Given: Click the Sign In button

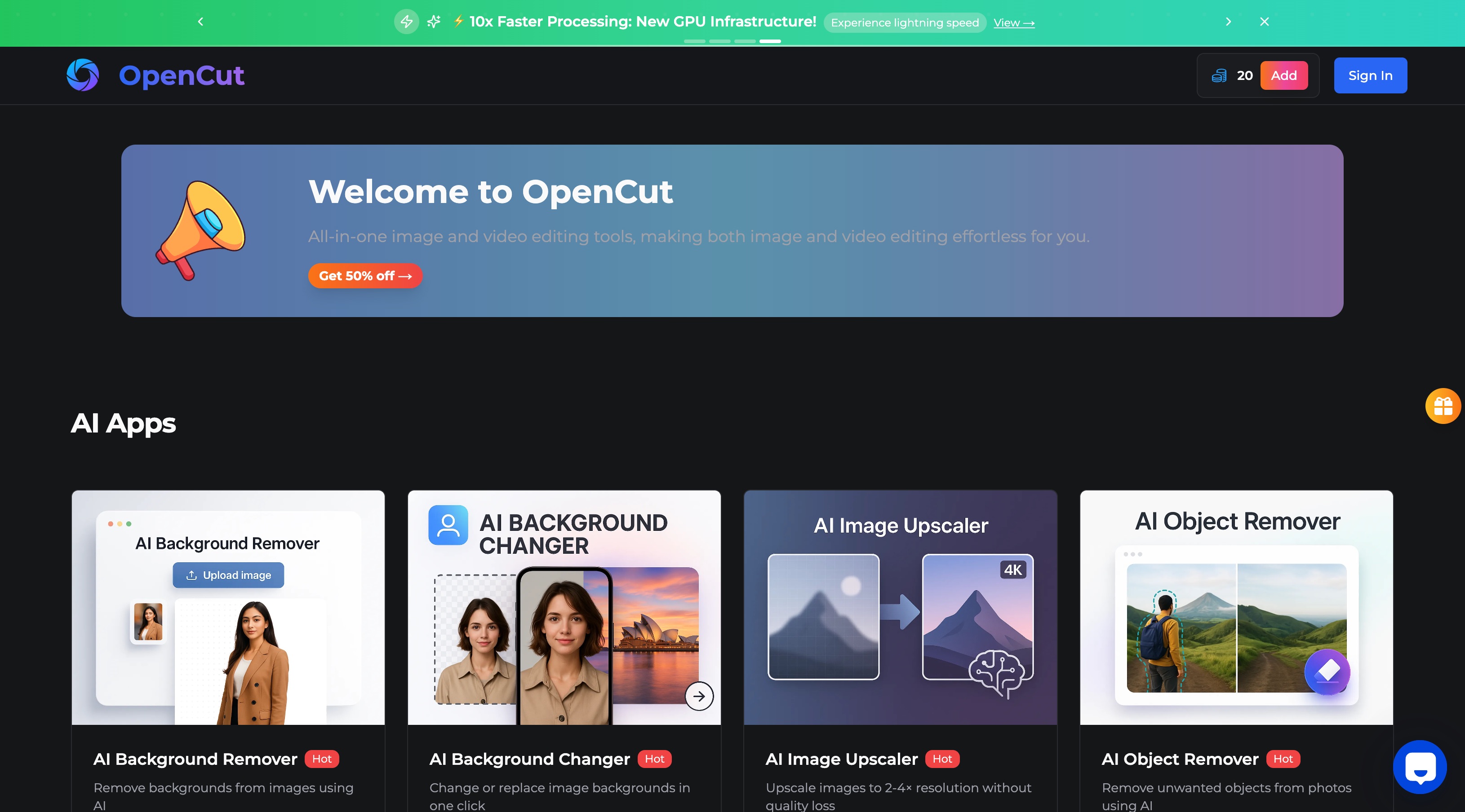Looking at the screenshot, I should pos(1370,75).
